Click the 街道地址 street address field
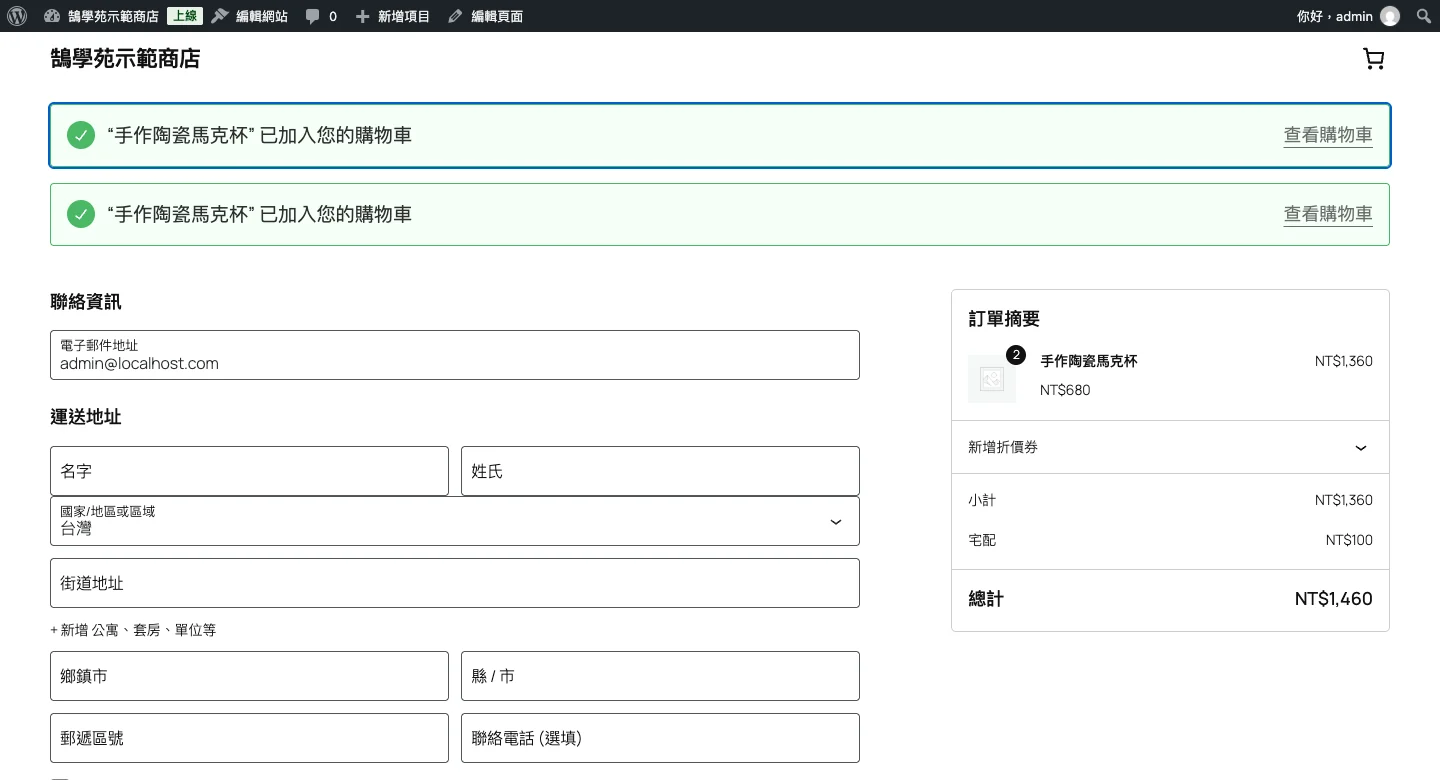 click(x=455, y=583)
